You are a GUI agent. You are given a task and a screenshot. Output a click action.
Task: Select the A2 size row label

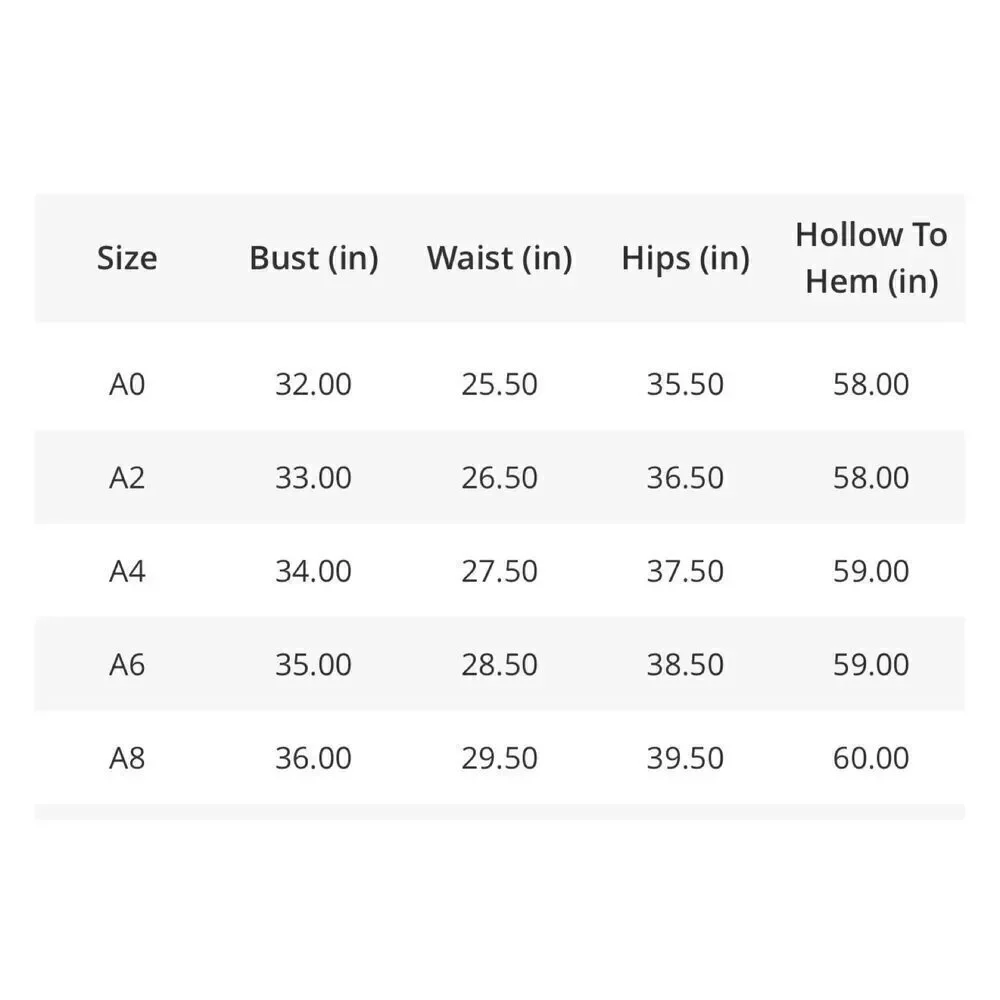pyautogui.click(x=127, y=478)
